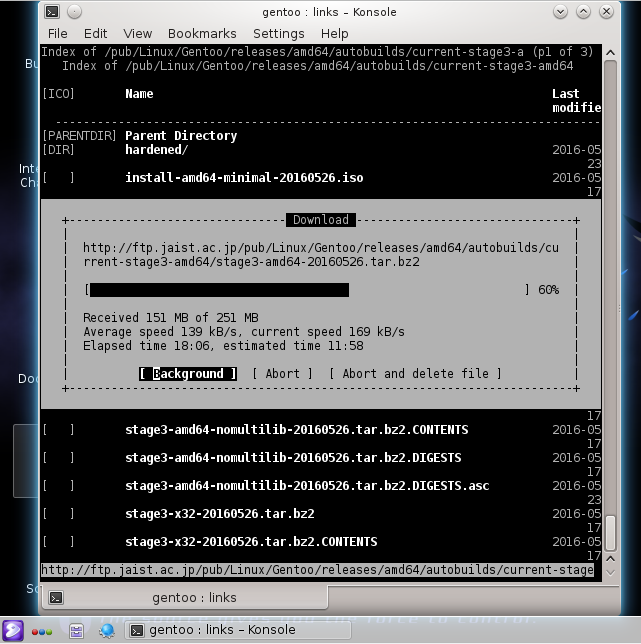Click the status bar URL at bottom
This screenshot has height=644, width=641.
(317, 570)
